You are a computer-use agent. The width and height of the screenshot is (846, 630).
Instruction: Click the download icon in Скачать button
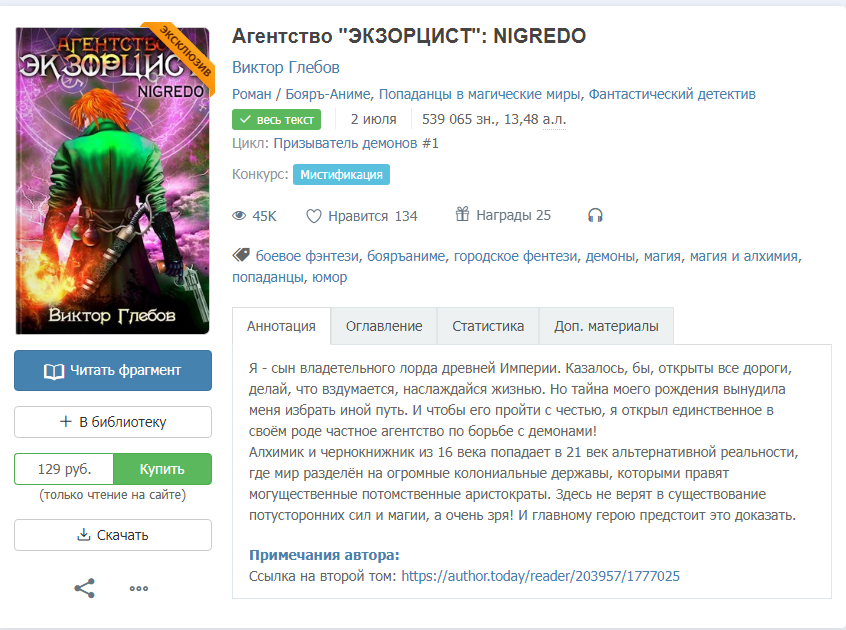tap(84, 535)
